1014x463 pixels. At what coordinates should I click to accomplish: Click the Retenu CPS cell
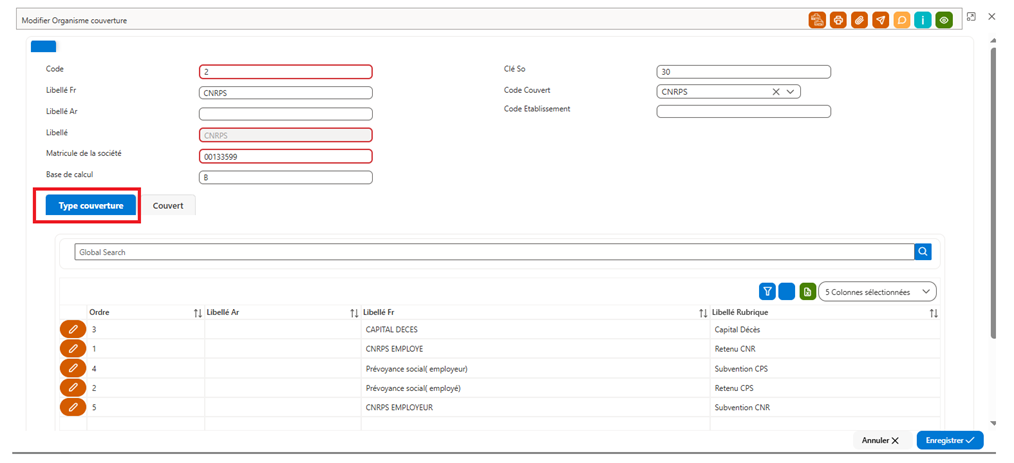[x=825, y=388]
